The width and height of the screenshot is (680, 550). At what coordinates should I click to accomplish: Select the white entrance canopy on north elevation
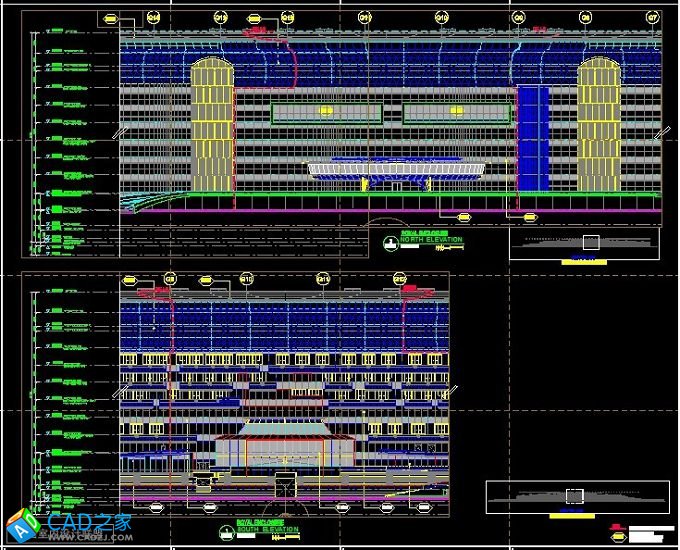click(x=396, y=169)
